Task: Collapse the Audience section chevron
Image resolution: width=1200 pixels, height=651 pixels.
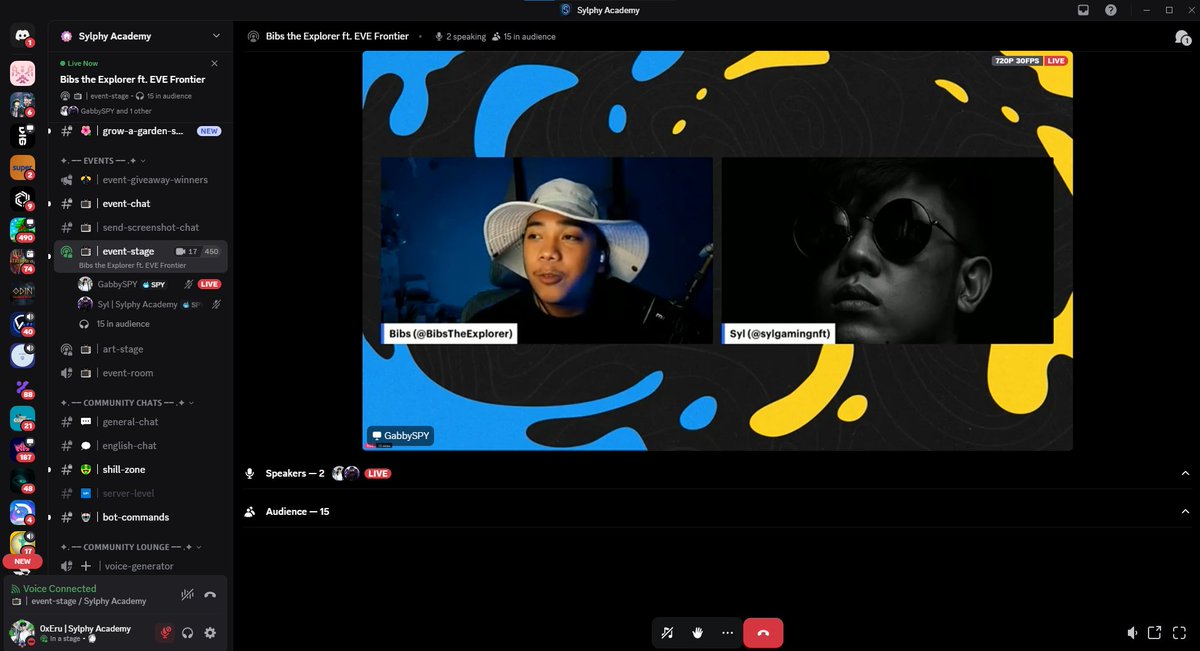Action: tap(1185, 511)
